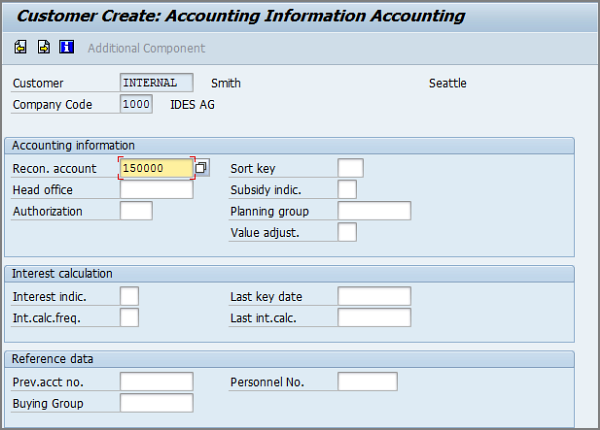
Task: Click the Buying Group input field
Action: (x=156, y=403)
